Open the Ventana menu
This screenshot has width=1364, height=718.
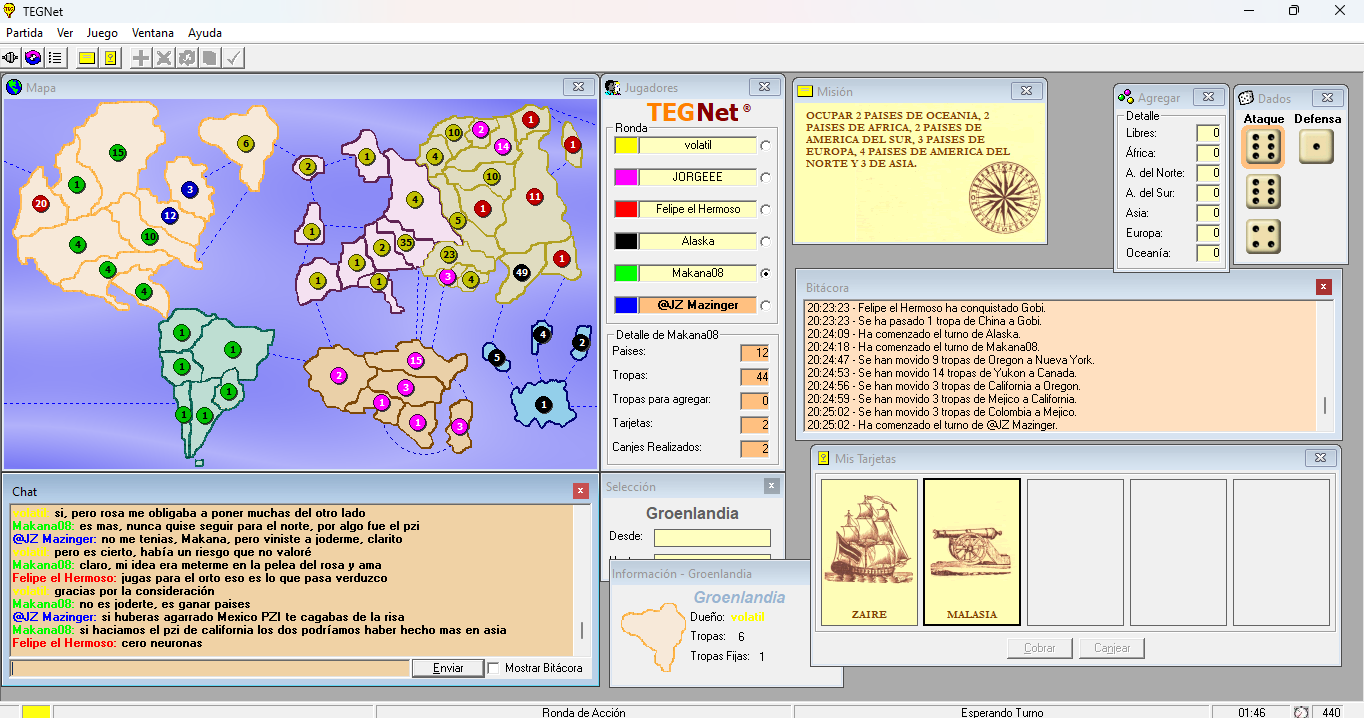pyautogui.click(x=153, y=33)
